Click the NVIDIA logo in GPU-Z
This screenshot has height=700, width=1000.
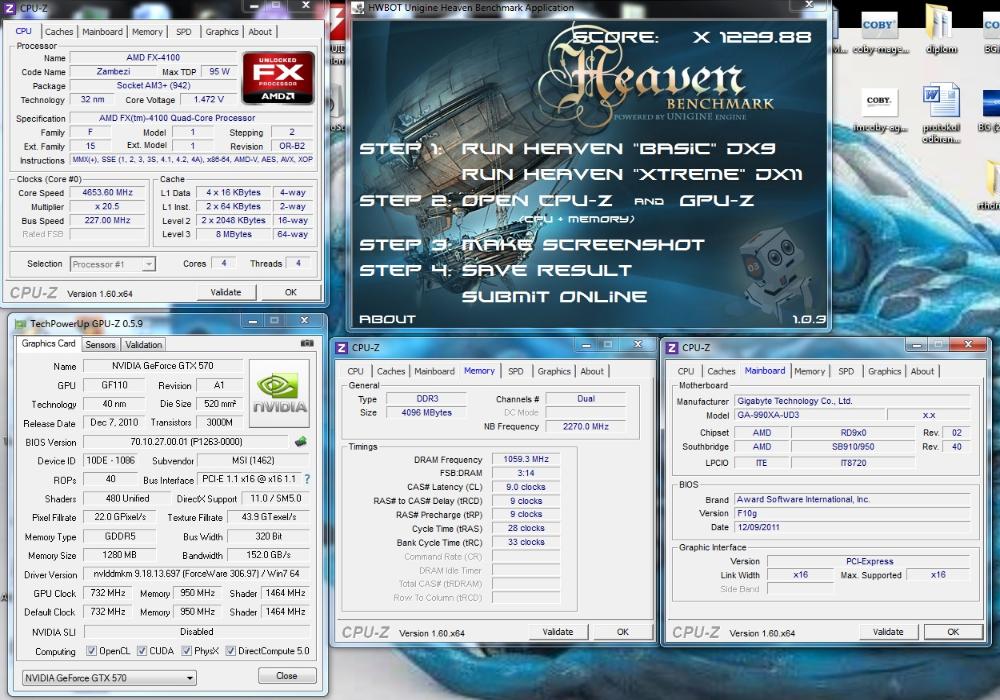tap(279, 393)
